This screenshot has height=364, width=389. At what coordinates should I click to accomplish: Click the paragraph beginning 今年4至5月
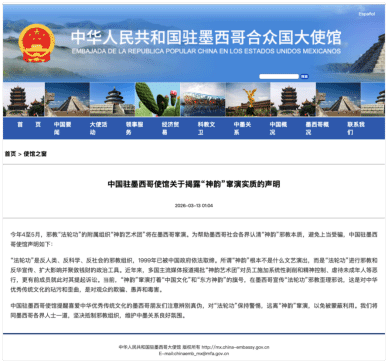pos(194,239)
